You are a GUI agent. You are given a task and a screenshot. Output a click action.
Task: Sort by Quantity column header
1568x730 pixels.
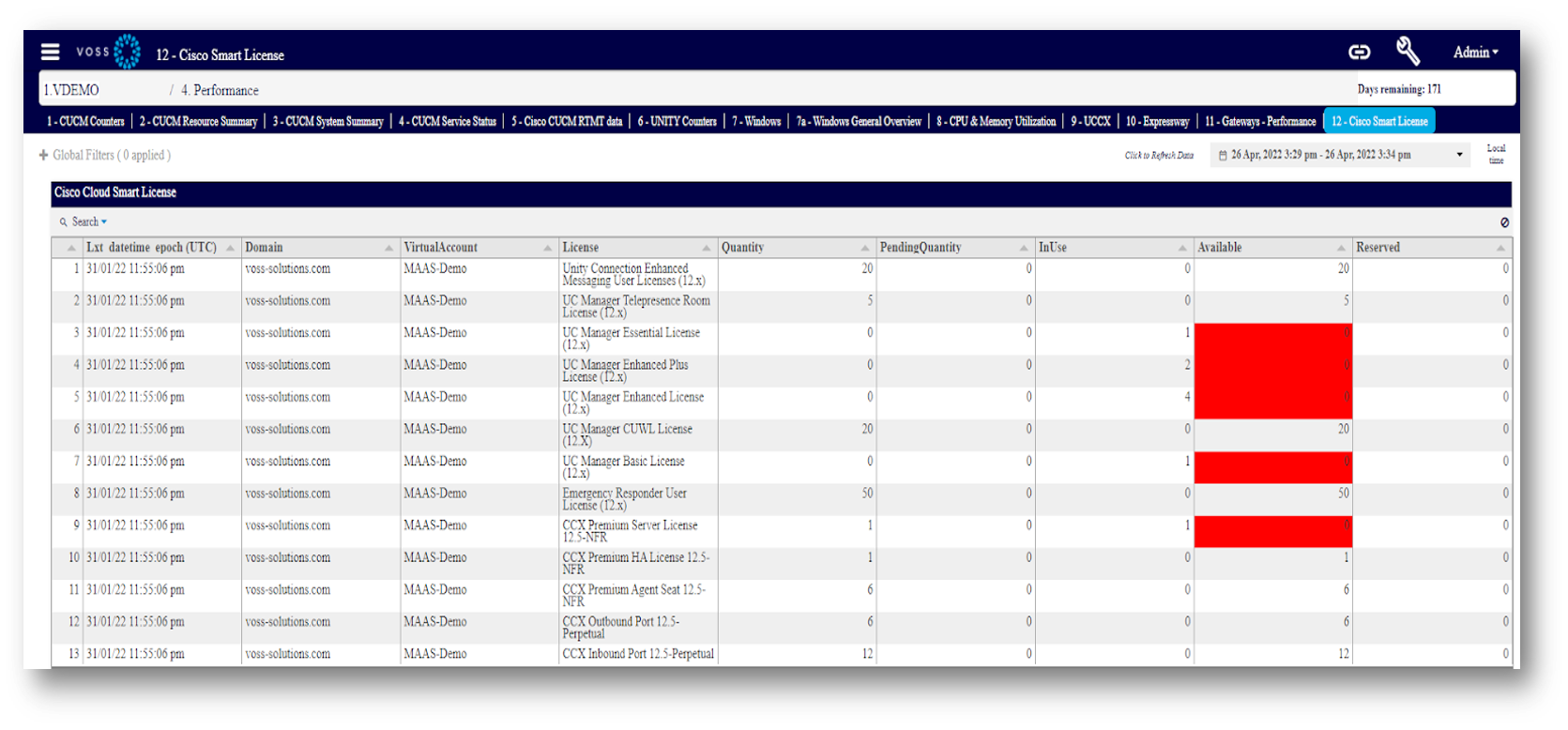click(796, 248)
